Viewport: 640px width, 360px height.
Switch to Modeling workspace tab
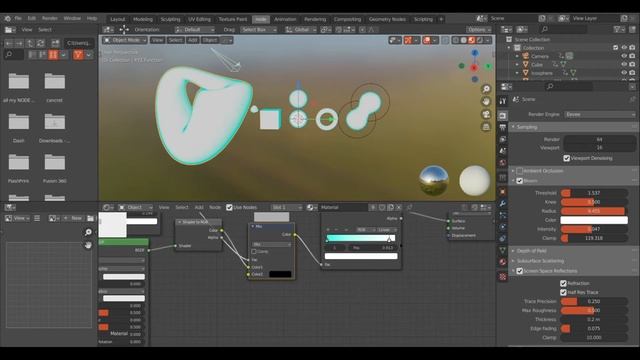143,19
